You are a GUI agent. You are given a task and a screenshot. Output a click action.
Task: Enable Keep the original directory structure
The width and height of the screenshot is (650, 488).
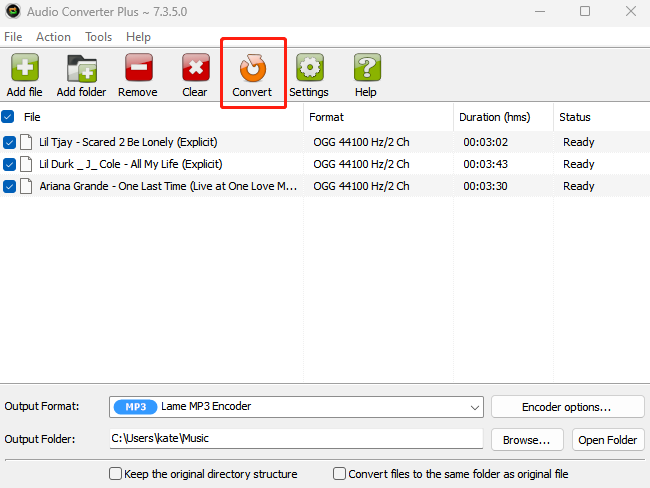pos(115,473)
